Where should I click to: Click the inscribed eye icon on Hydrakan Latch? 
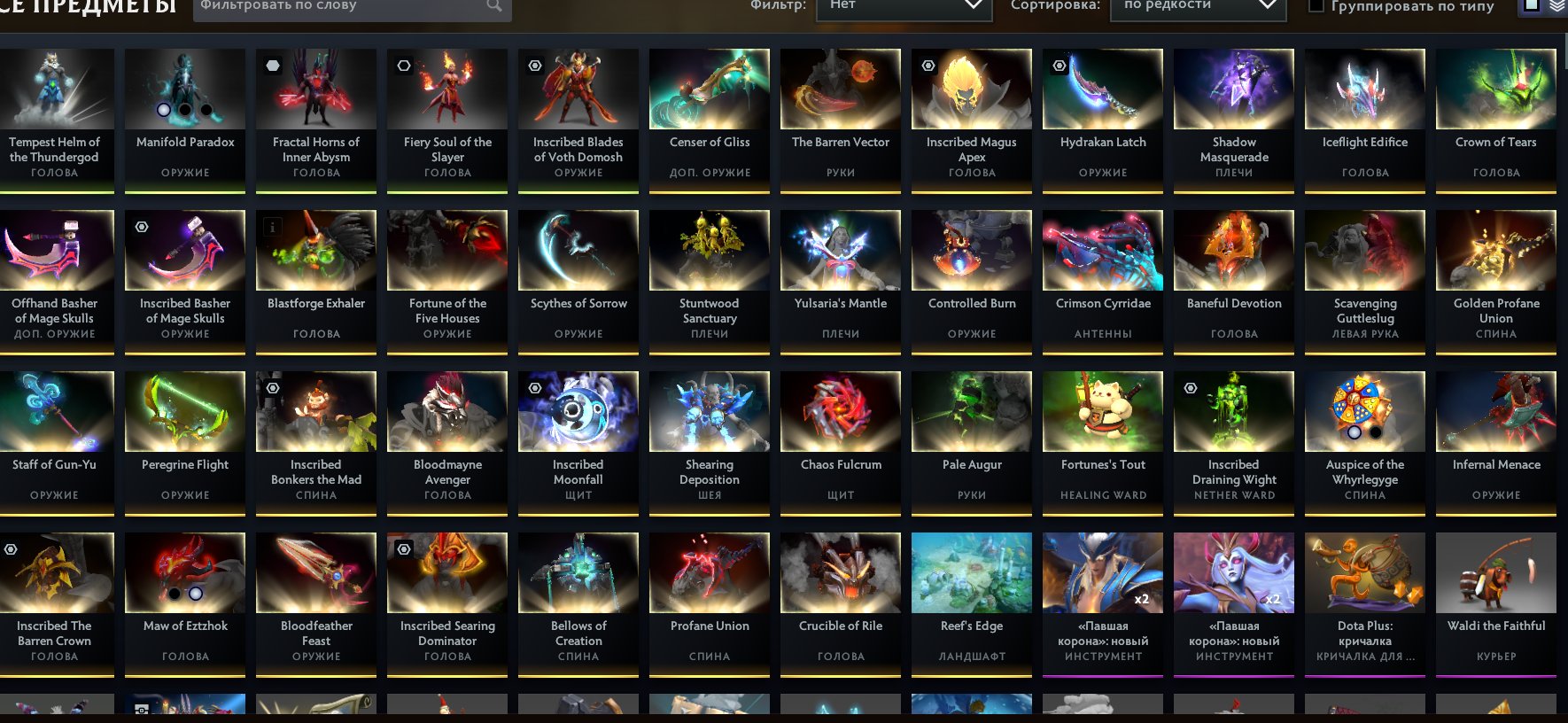tap(1060, 66)
